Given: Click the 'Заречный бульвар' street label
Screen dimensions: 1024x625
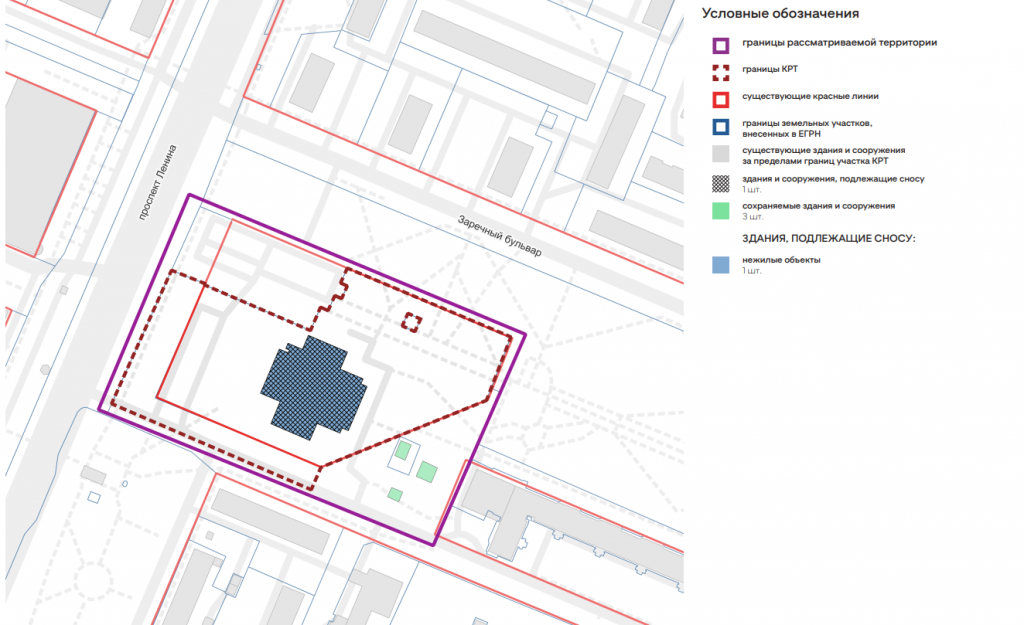Looking at the screenshot, I should pyautogui.click(x=500, y=237).
